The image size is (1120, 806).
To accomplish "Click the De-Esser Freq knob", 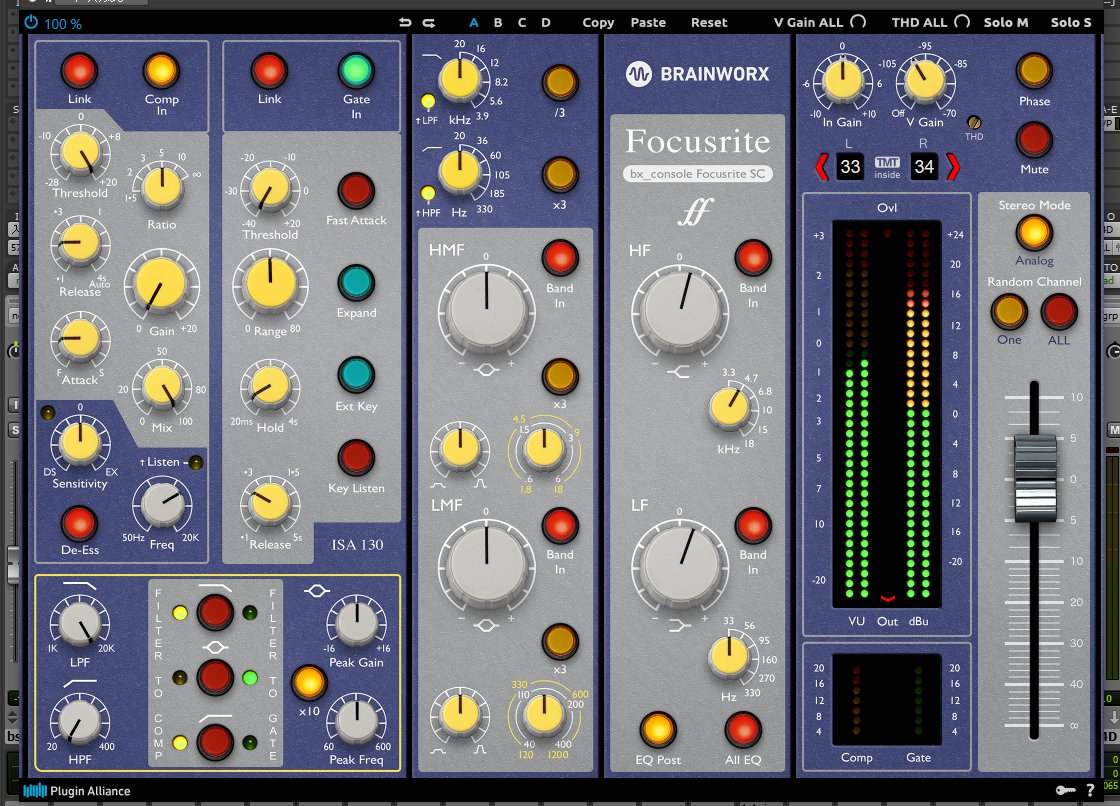I will (x=163, y=504).
